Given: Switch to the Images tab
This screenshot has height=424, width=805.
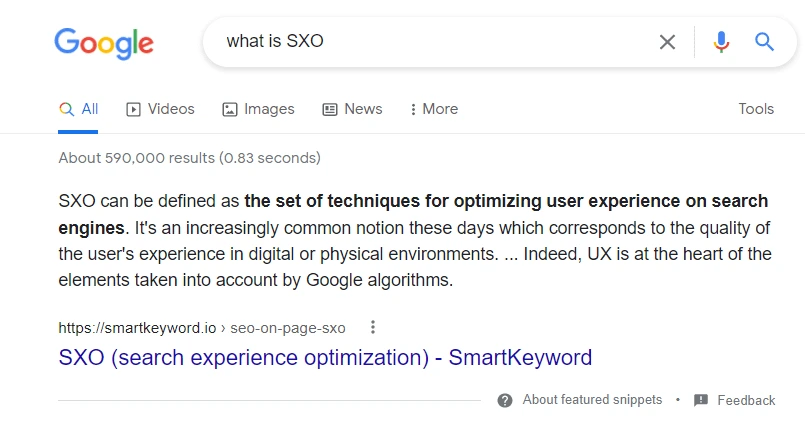Looking at the screenshot, I should (x=258, y=109).
